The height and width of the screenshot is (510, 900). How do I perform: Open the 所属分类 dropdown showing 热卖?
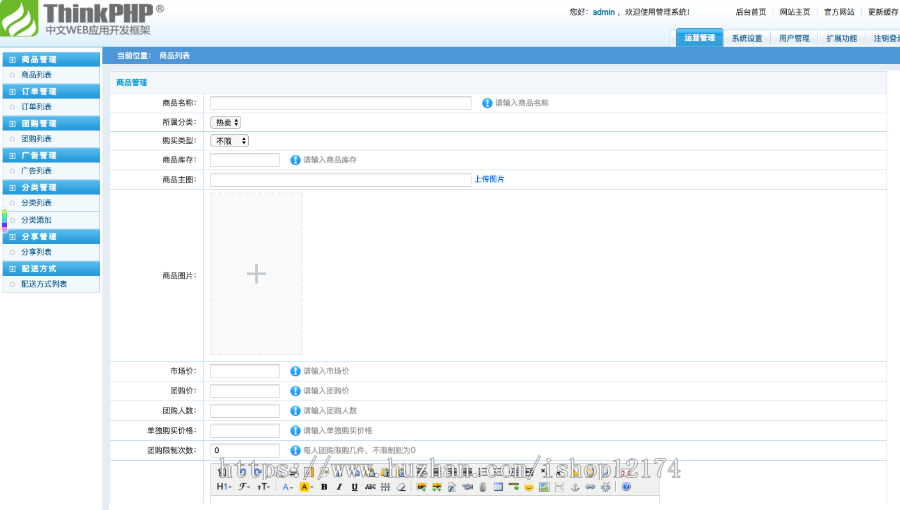coord(226,122)
